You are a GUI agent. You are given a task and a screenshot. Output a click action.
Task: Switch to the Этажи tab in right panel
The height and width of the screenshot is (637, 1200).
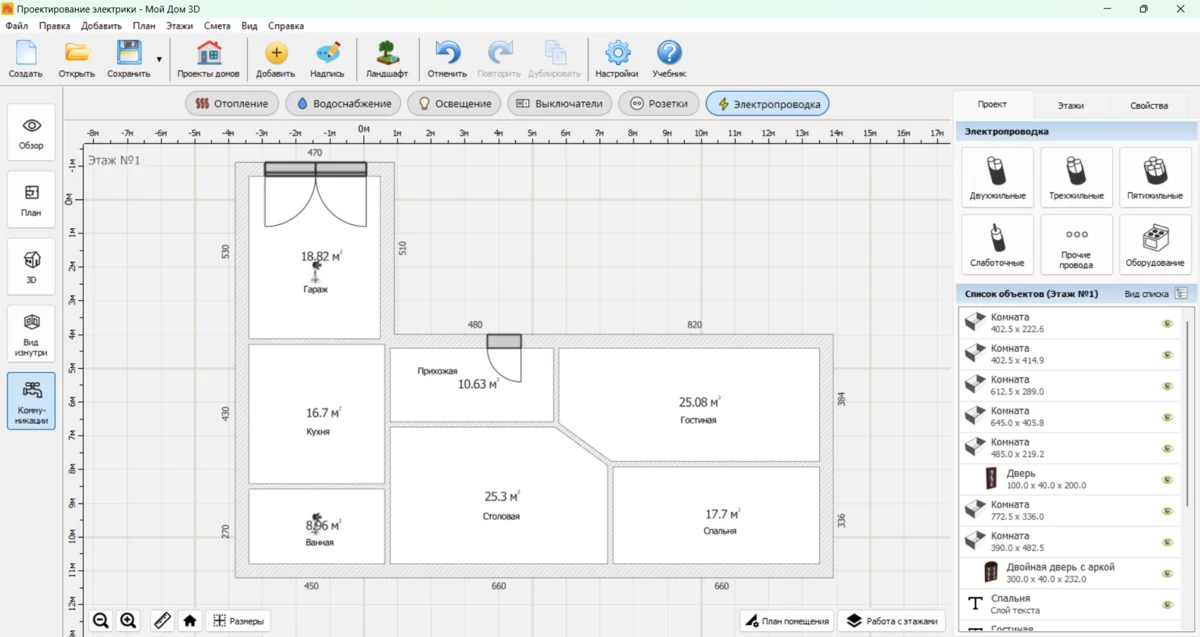click(1071, 105)
